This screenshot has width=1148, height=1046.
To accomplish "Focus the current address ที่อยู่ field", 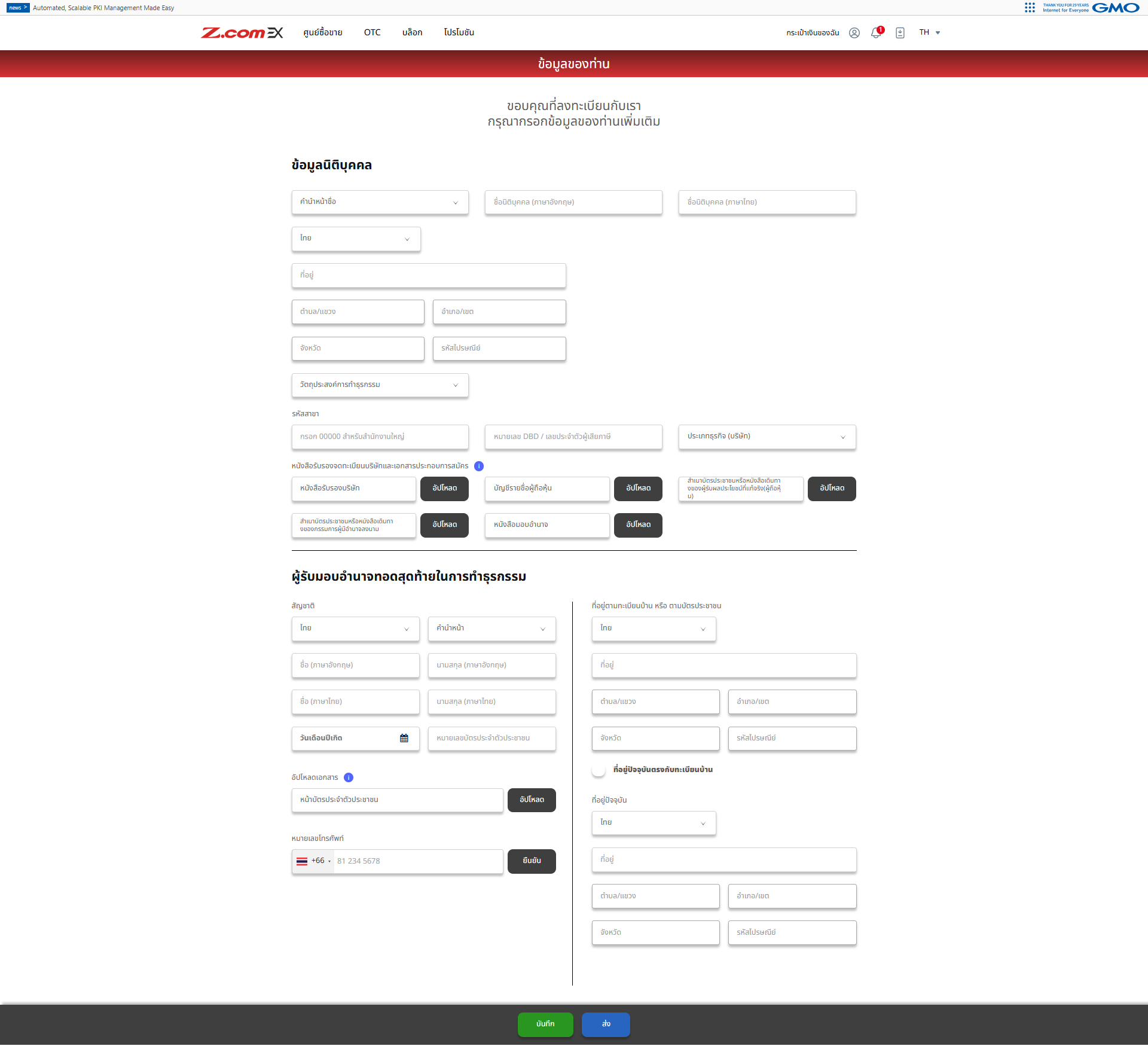I will [724, 860].
